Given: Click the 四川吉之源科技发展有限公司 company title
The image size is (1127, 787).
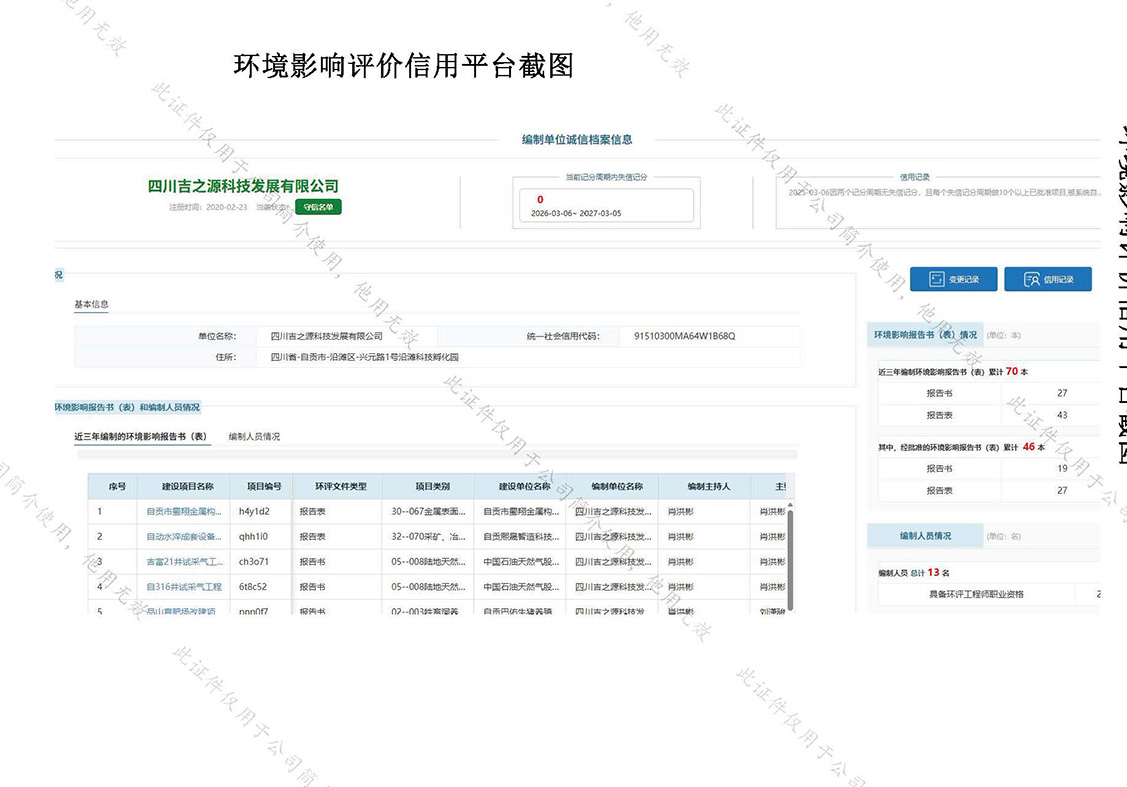Looking at the screenshot, I should pos(243,186).
